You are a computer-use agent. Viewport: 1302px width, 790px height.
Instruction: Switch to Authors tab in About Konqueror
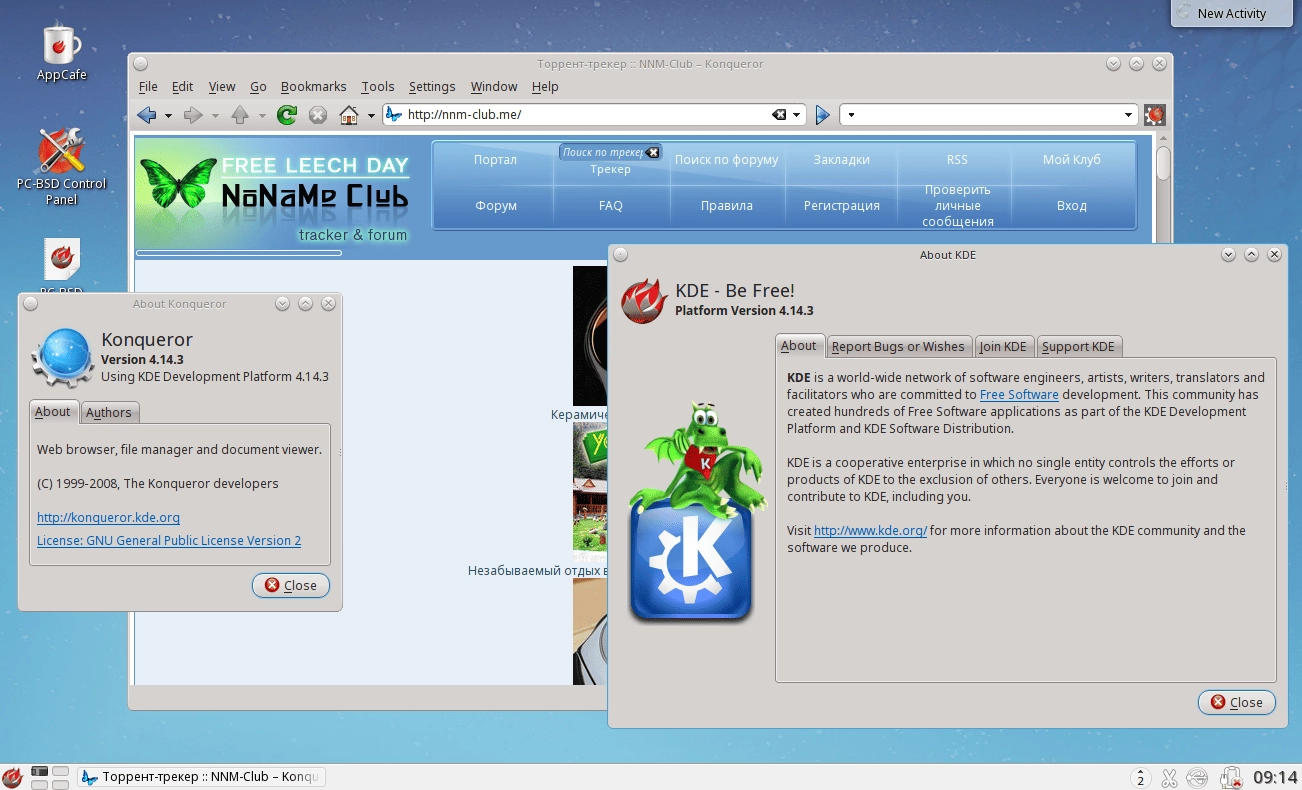click(x=108, y=412)
